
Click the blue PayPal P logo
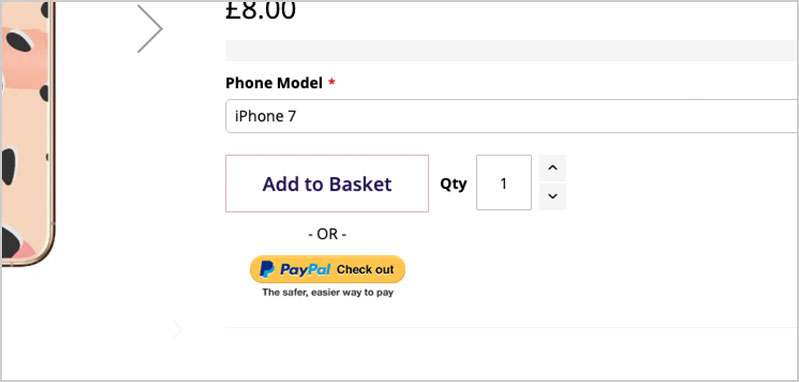[267, 269]
